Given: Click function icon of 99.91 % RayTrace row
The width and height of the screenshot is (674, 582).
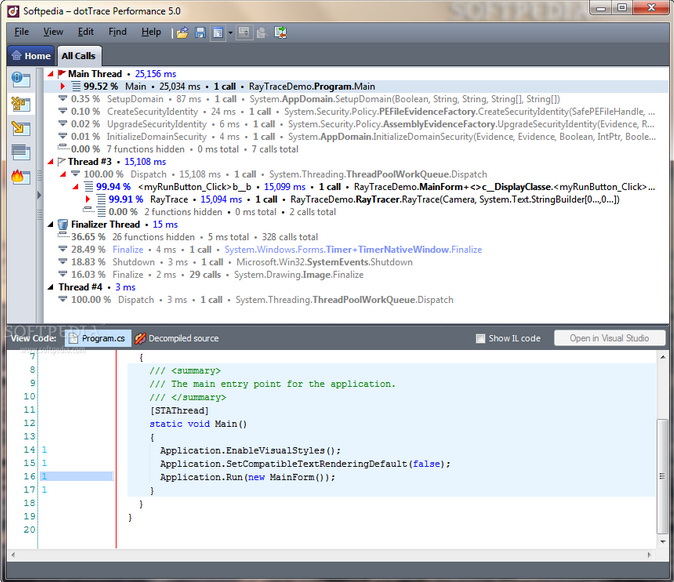Looking at the screenshot, I should [x=101, y=199].
